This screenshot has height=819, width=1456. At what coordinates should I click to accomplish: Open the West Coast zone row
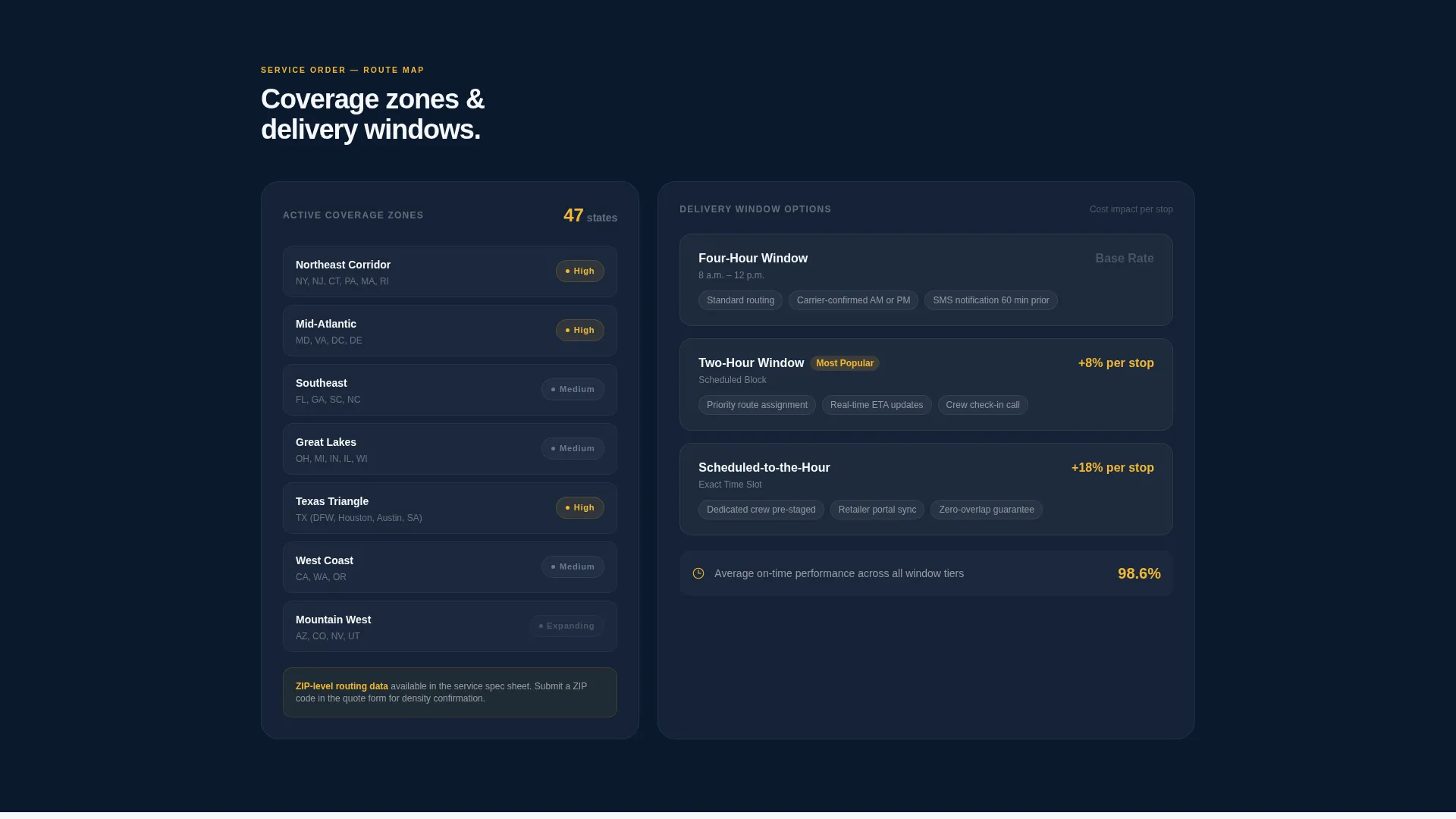[x=450, y=567]
